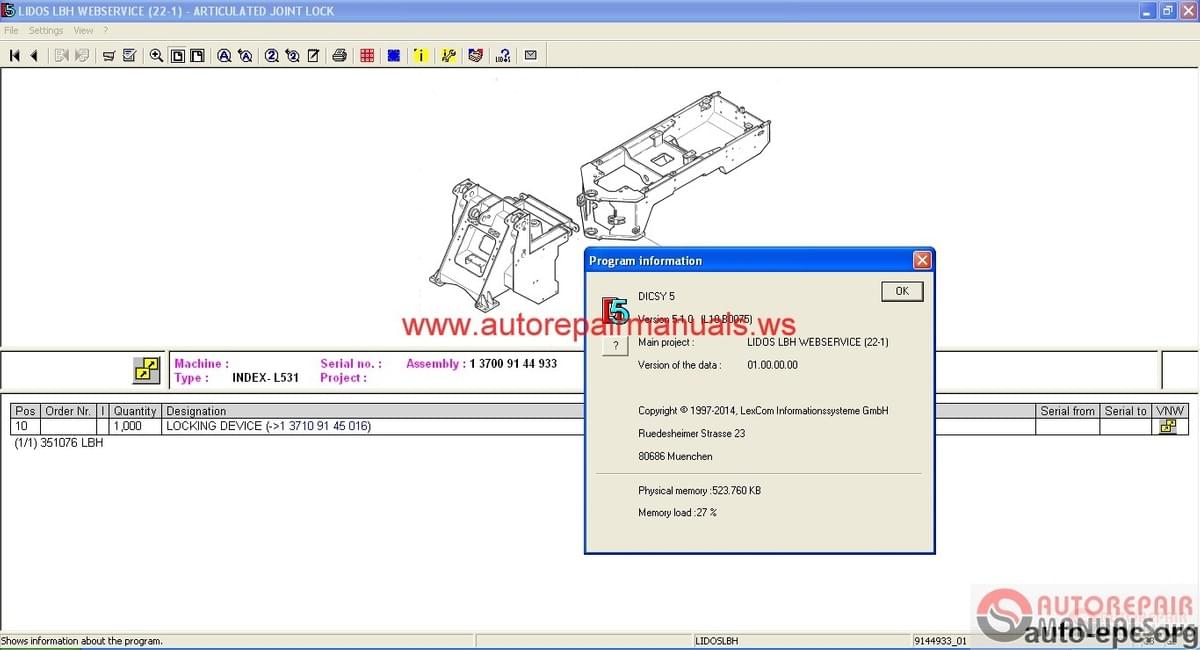Click the circled 2 search icon

pos(272,56)
